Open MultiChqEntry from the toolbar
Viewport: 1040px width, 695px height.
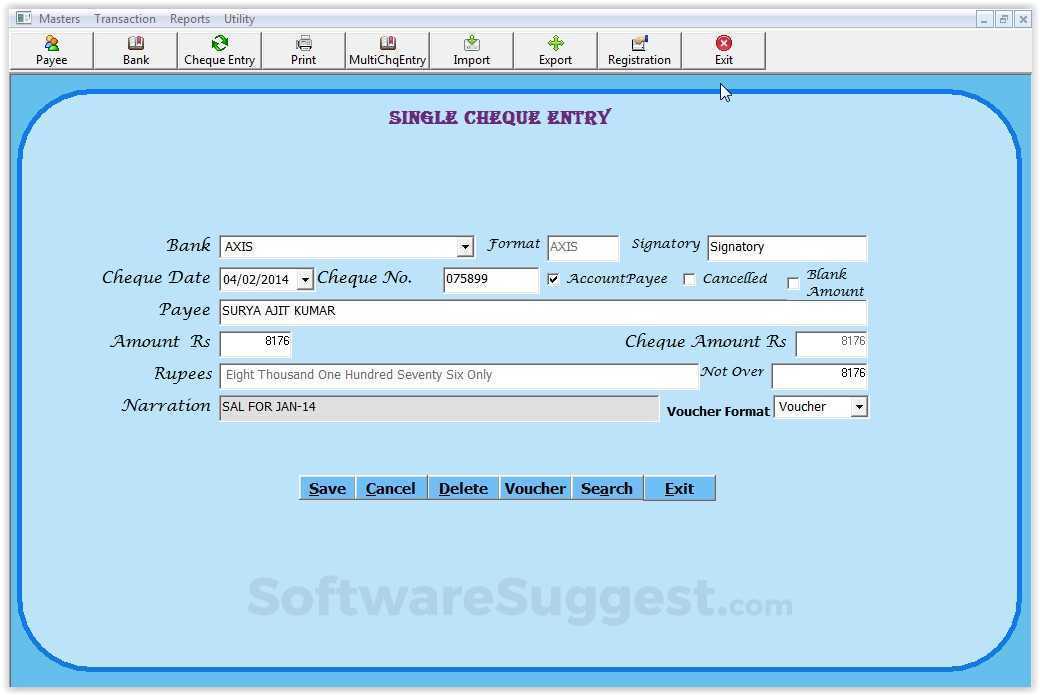(x=387, y=50)
